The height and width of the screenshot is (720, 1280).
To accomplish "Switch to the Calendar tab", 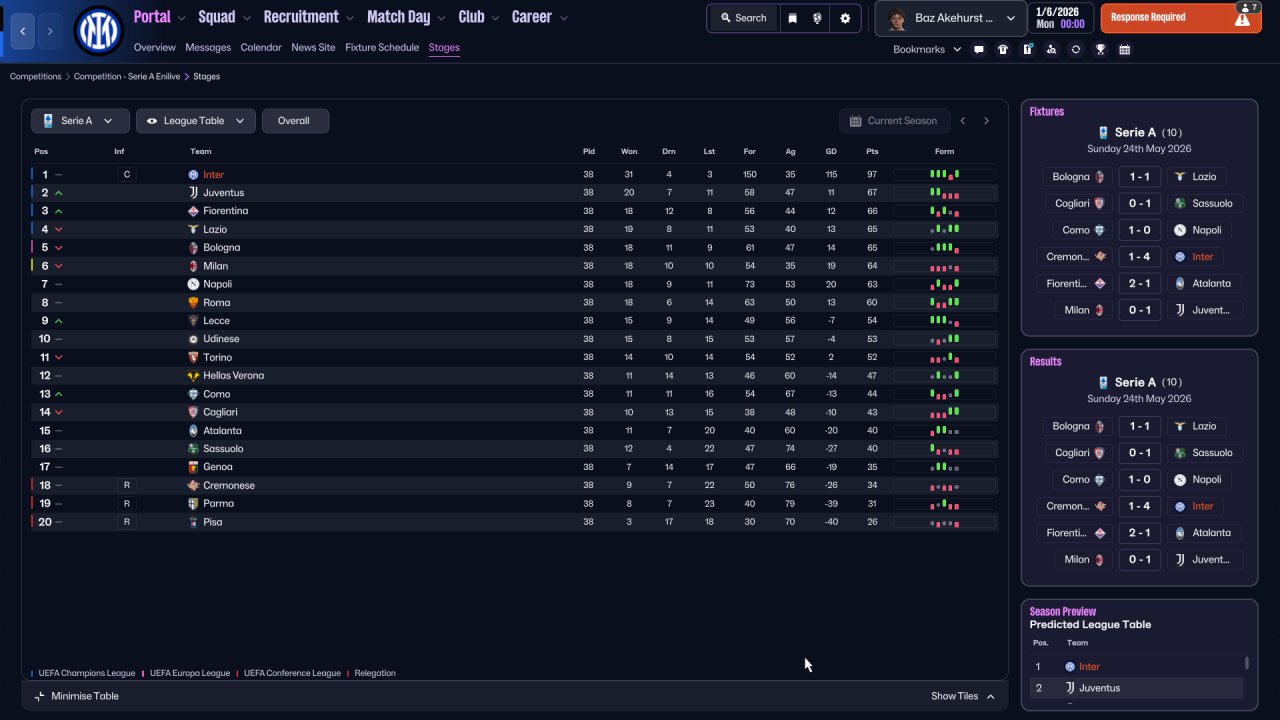I will point(261,48).
